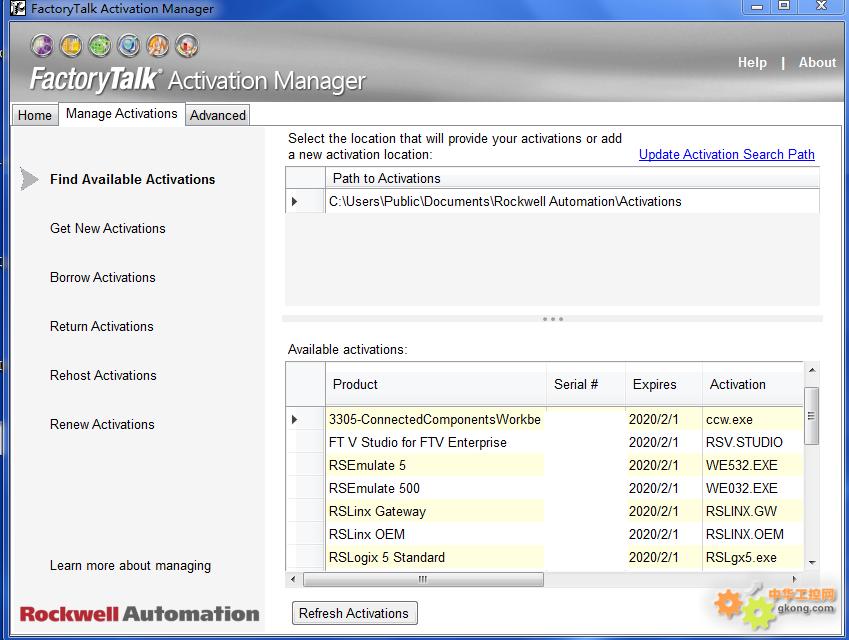Select the RSLinx Gateway product
Viewport: 849px width, 640px height.
[x=435, y=511]
